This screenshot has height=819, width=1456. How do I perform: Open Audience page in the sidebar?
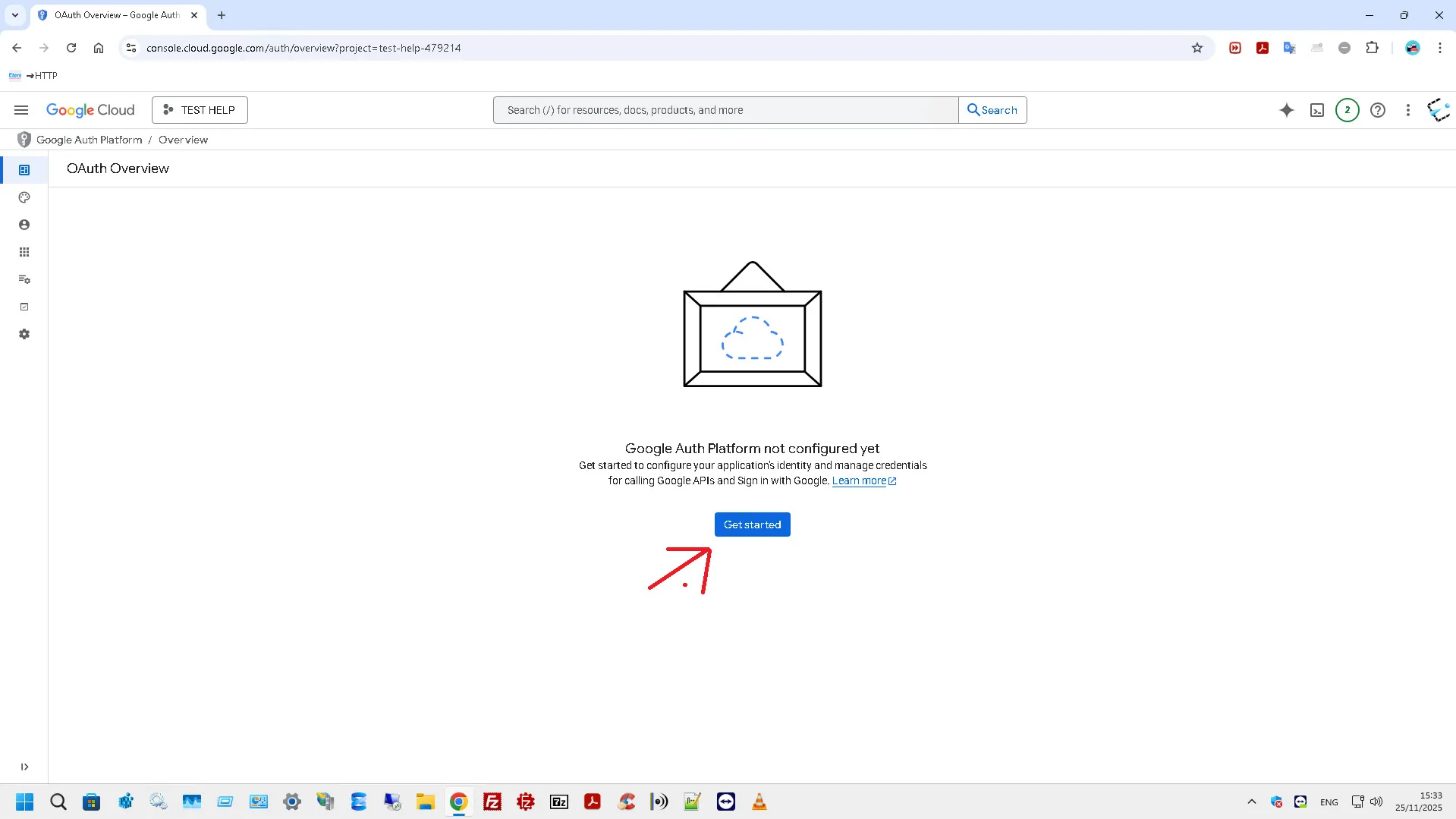(x=24, y=225)
